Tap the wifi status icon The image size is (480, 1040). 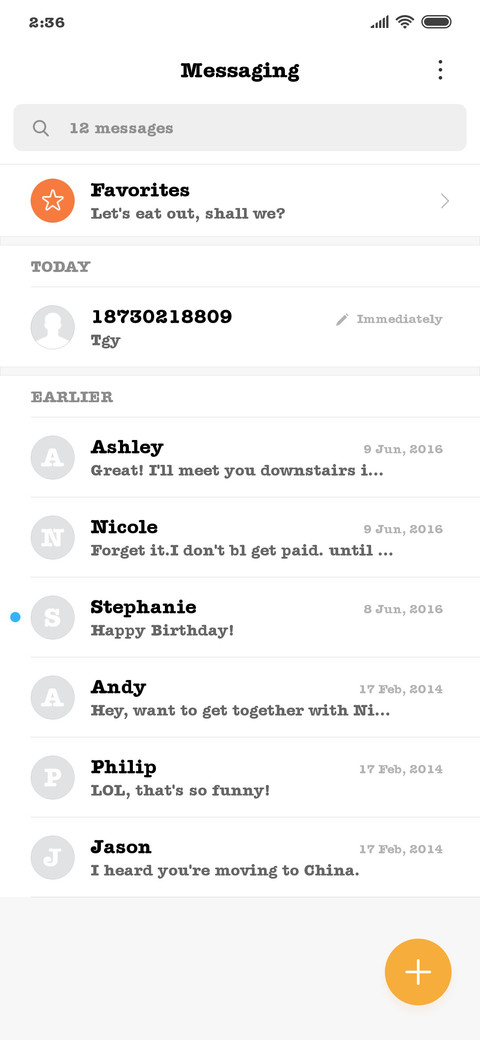(404, 22)
